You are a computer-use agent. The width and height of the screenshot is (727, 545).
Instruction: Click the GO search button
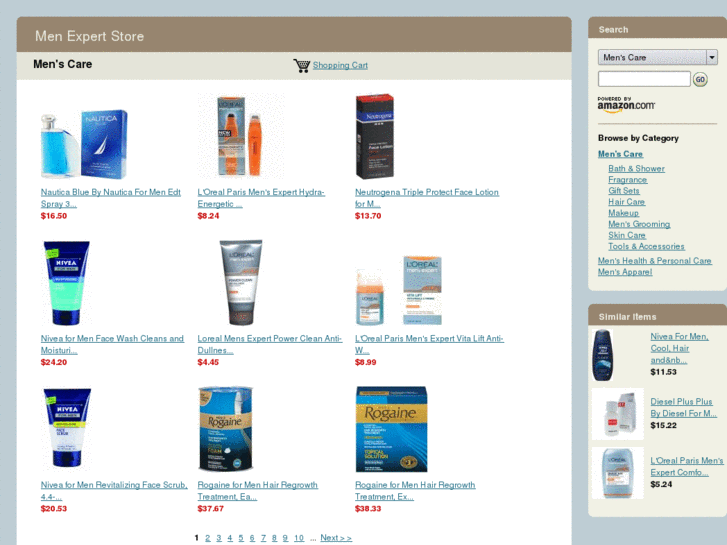click(x=700, y=79)
